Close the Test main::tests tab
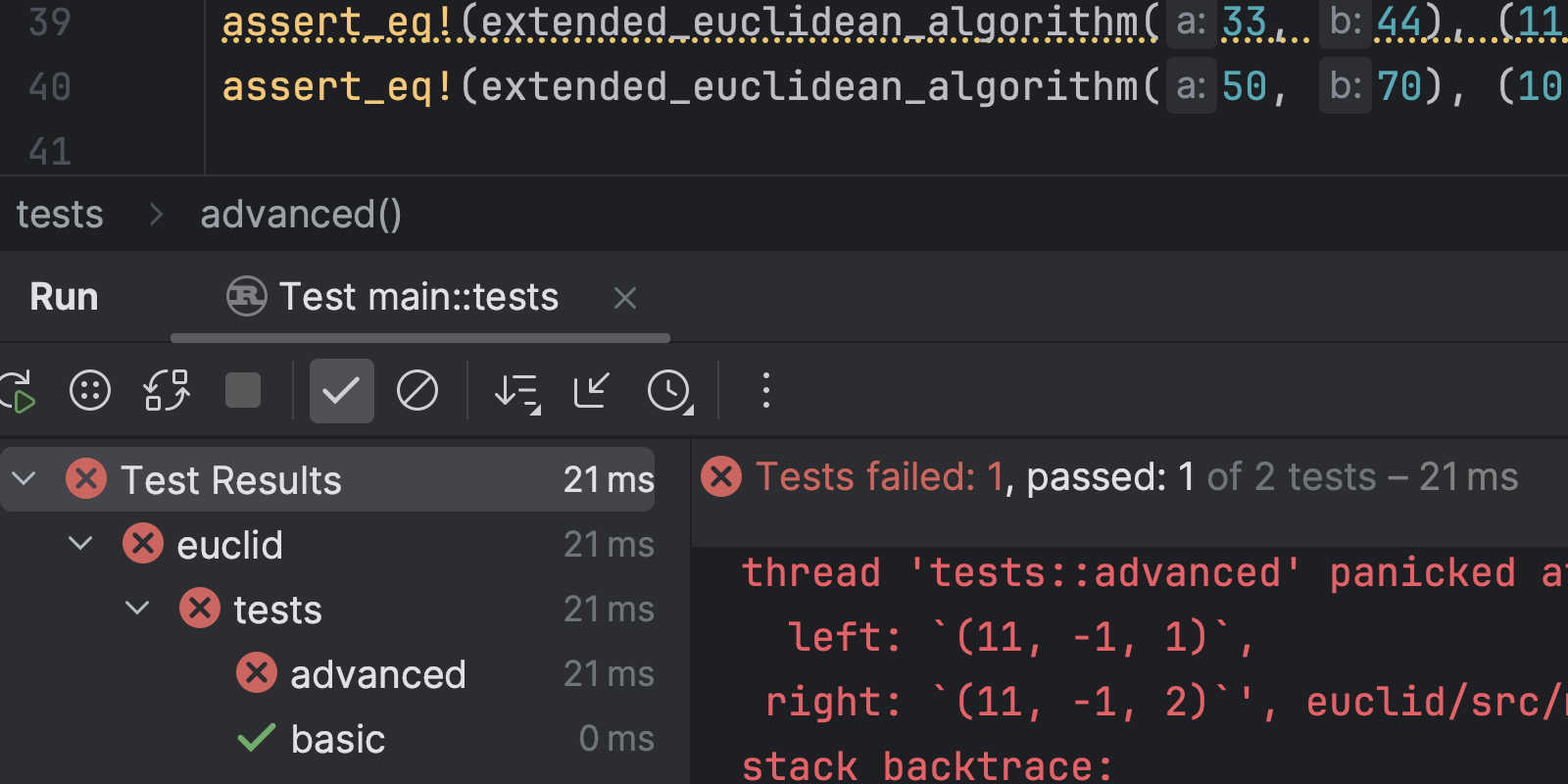Screen dimensions: 1568x784 click(625, 298)
